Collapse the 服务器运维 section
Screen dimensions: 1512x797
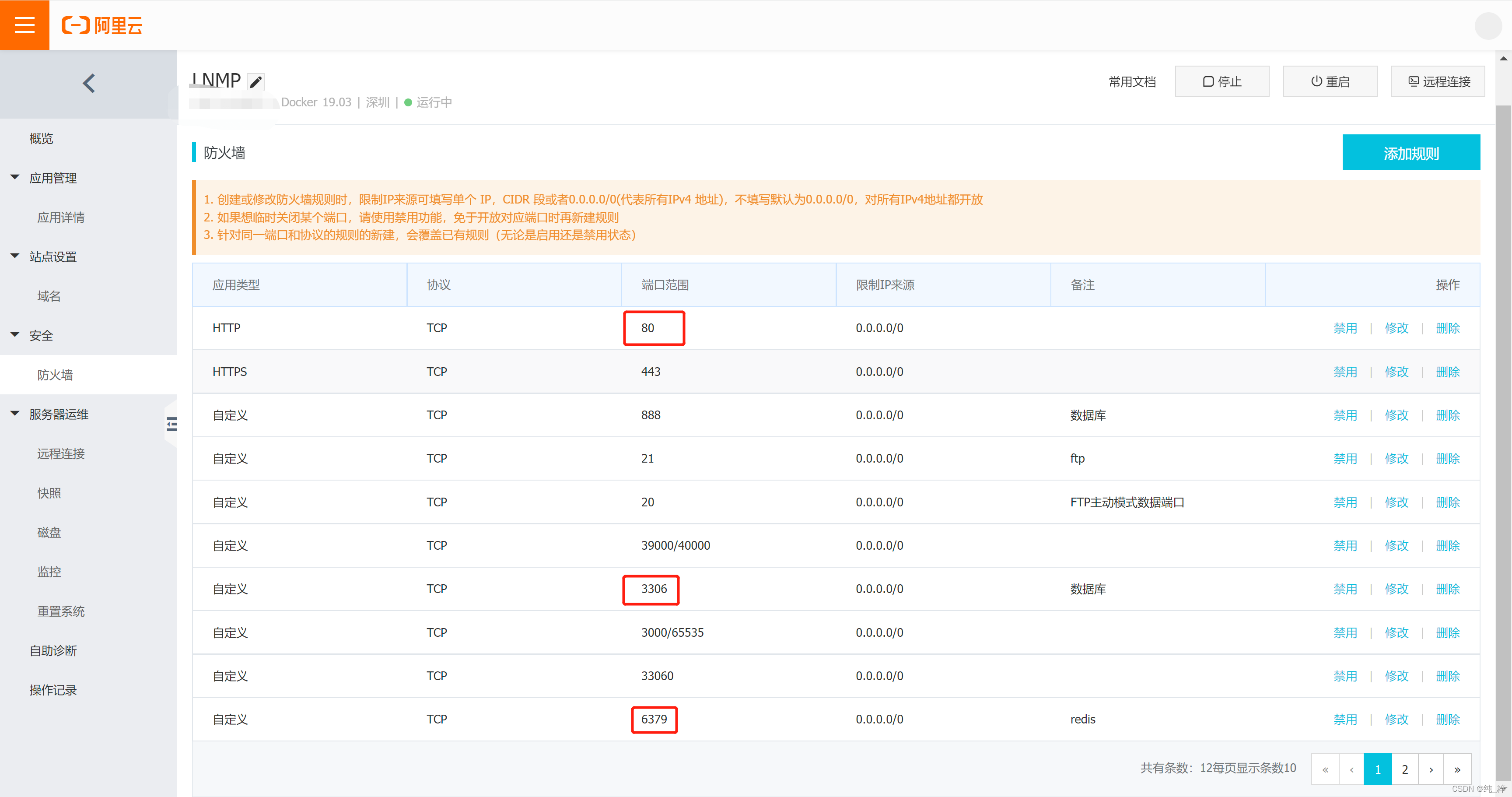point(15,413)
